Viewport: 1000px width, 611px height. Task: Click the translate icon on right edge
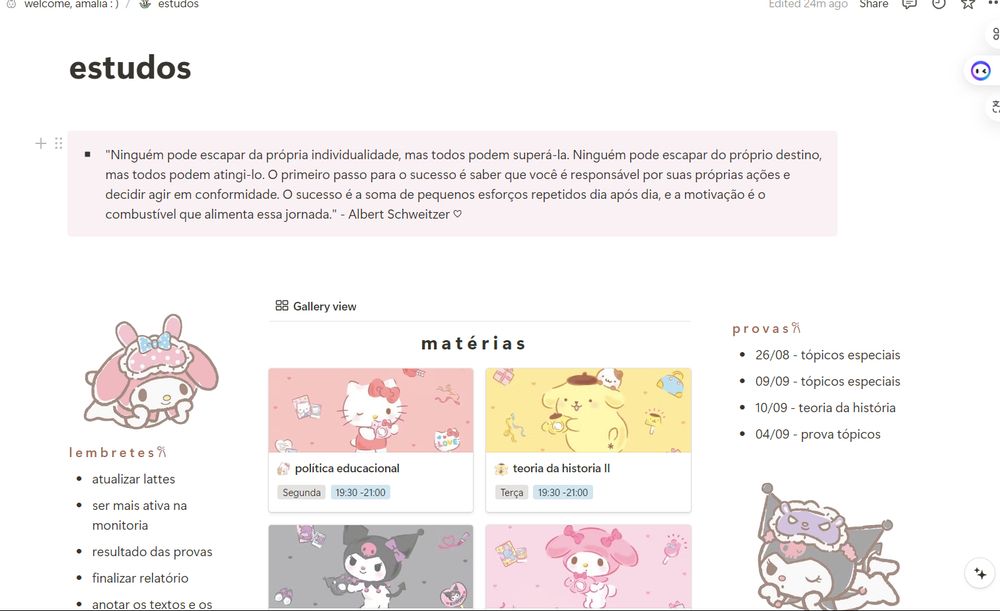click(995, 107)
